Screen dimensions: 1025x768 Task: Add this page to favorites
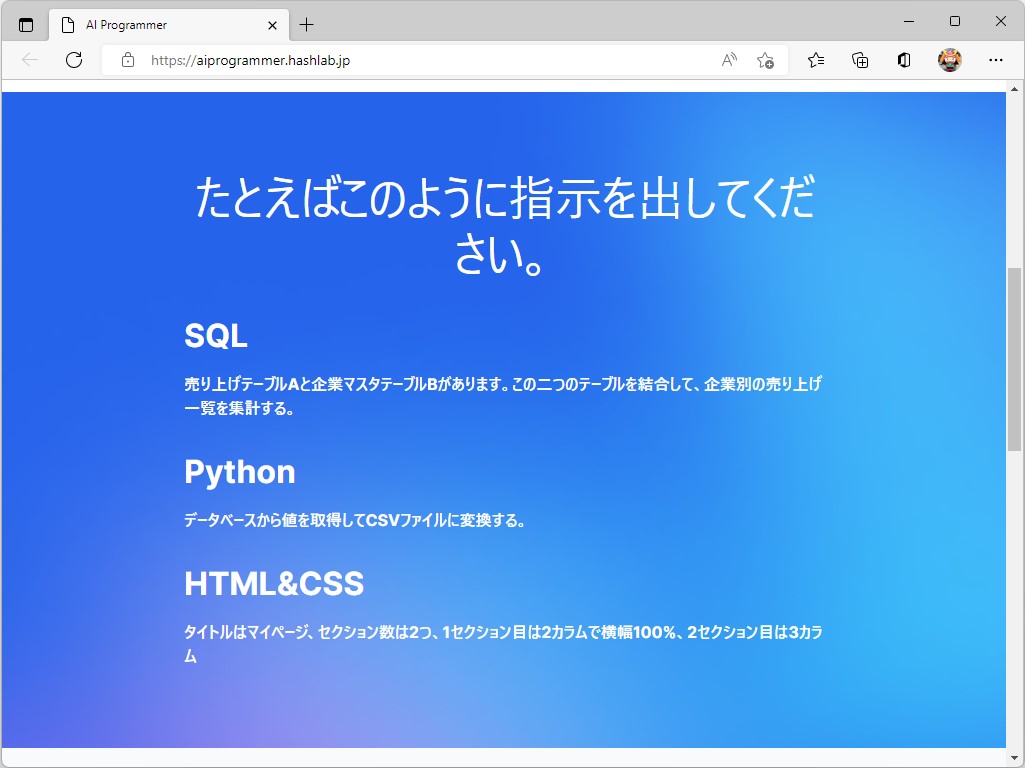(766, 61)
